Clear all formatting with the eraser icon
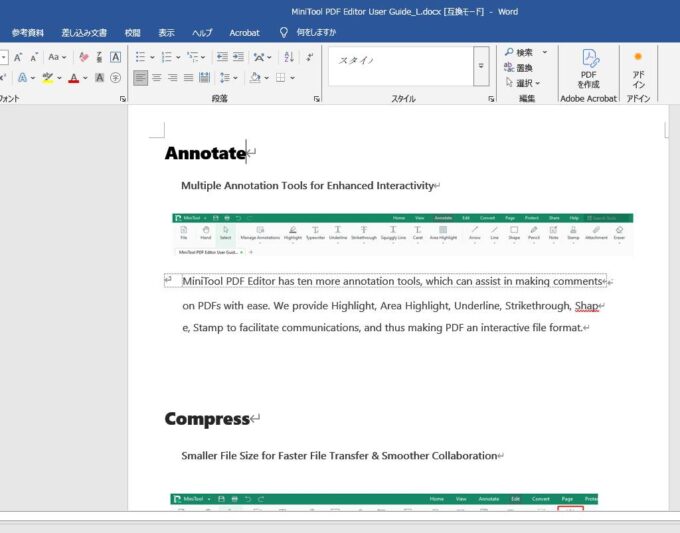 click(84, 57)
